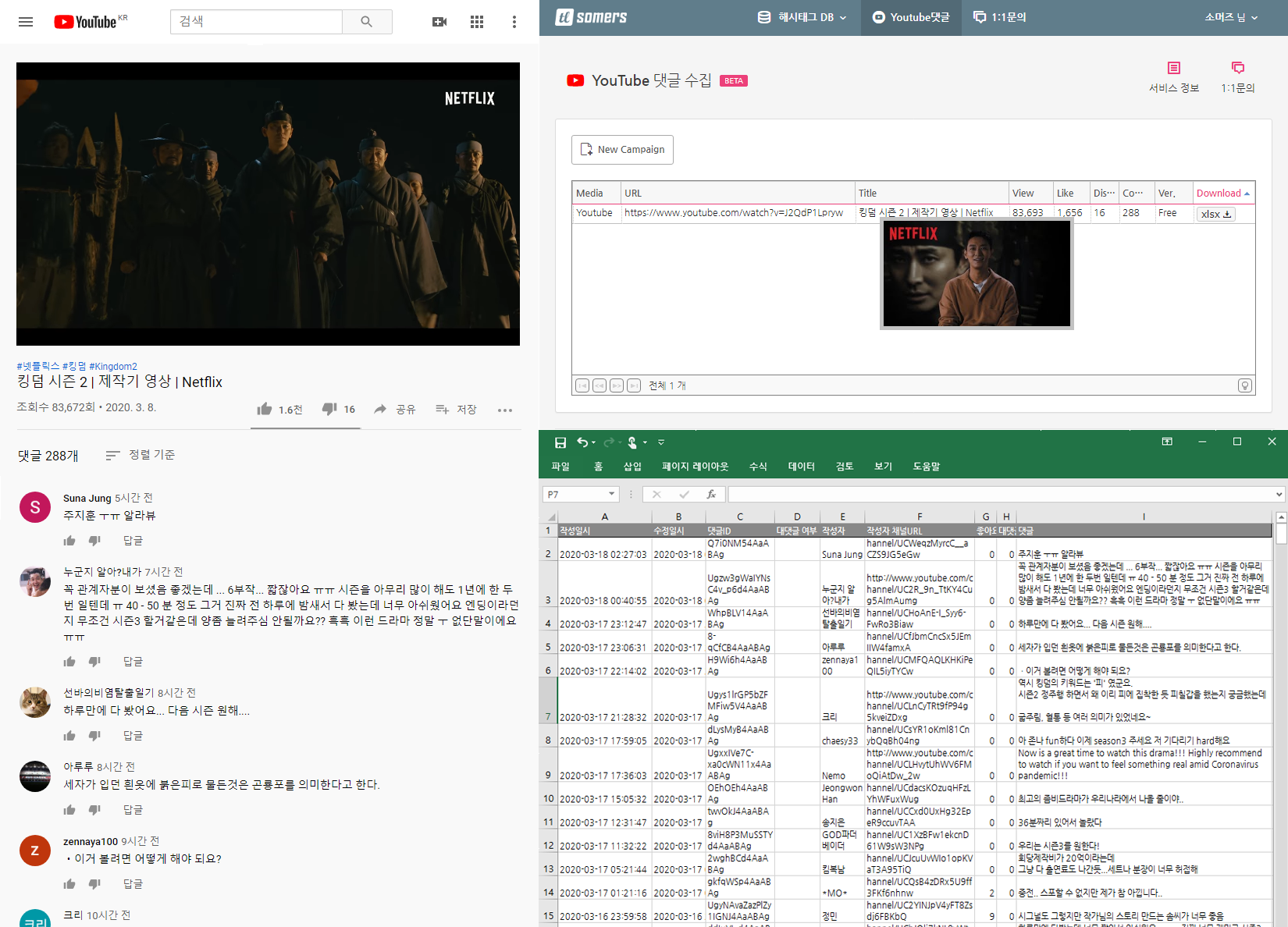Expand the 해시태그 DB dropdown menu
The image size is (1288, 927).
[x=802, y=17]
